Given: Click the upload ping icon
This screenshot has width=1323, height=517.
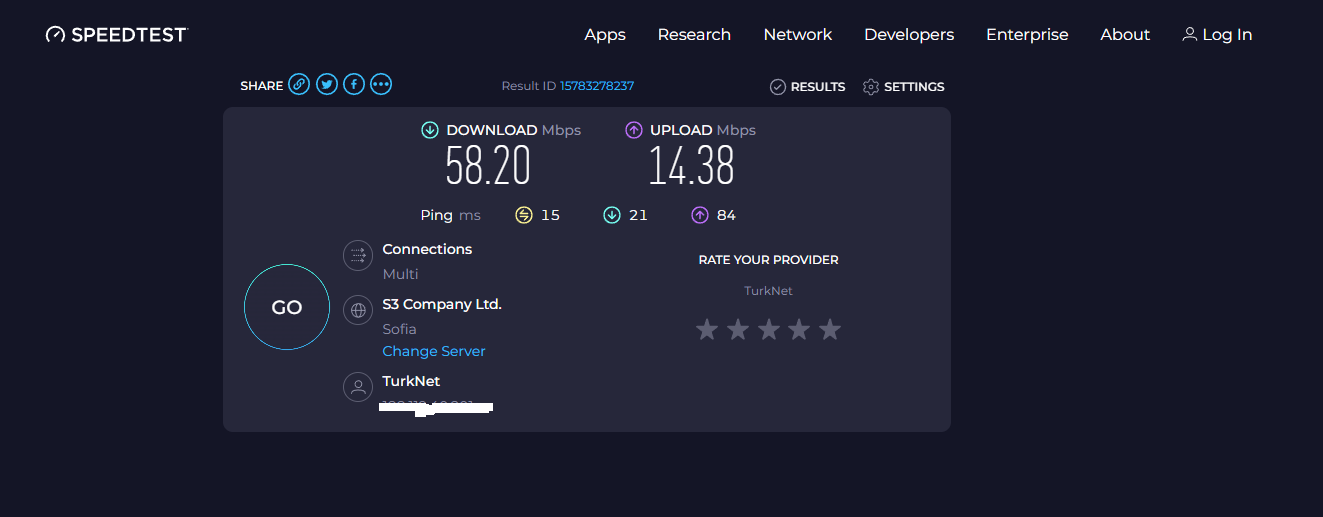Looking at the screenshot, I should (x=700, y=215).
